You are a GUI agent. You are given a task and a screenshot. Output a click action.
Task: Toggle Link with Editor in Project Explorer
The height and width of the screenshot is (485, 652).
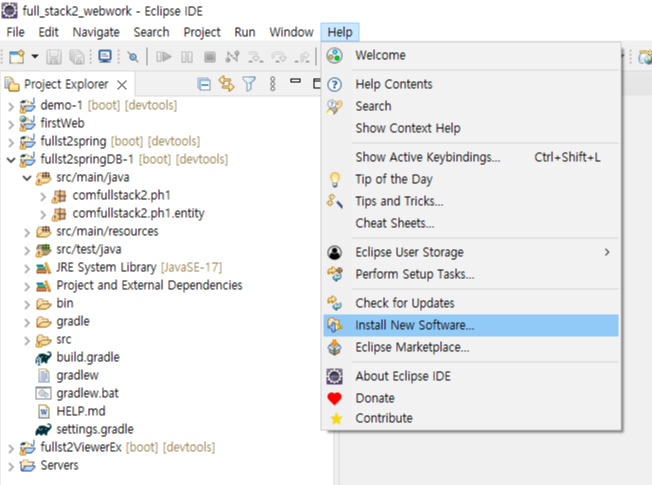(227, 84)
